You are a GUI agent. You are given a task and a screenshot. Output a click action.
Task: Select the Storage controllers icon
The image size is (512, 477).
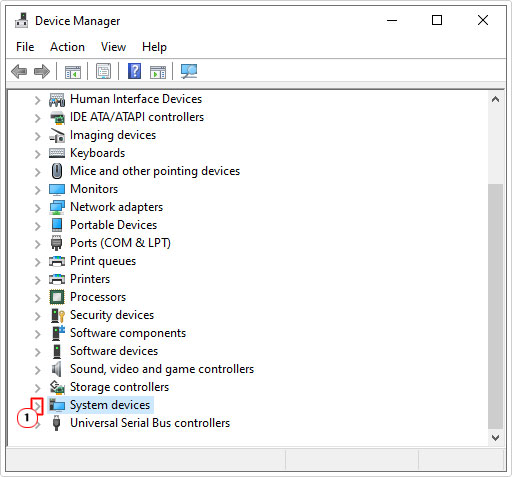click(x=57, y=387)
